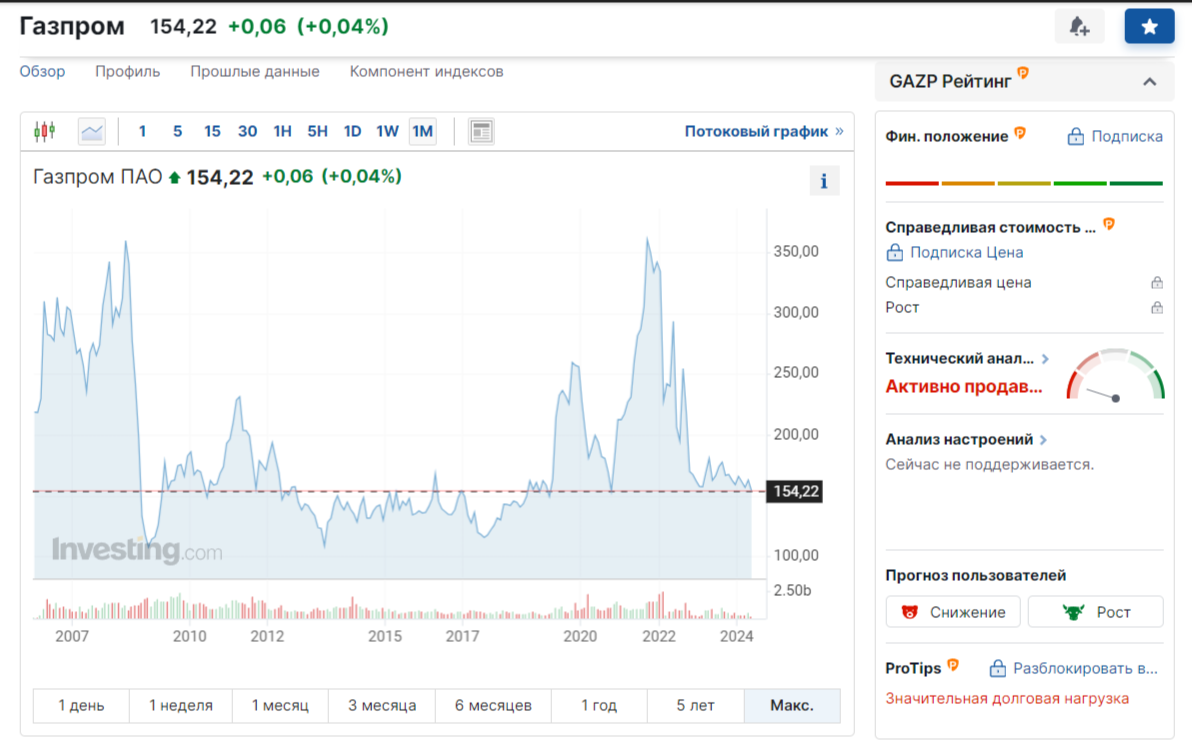Set chart range to 1 год
Viewport: 1192px width, 750px height.
point(599,706)
